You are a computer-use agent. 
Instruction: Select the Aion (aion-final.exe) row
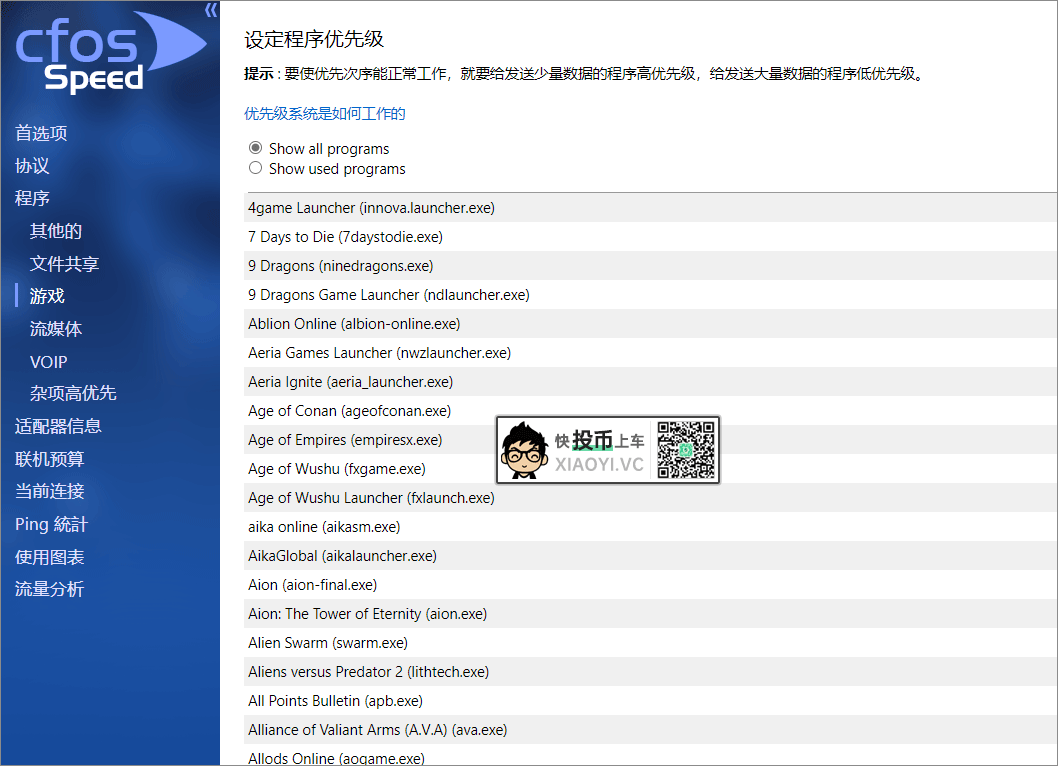coord(650,585)
